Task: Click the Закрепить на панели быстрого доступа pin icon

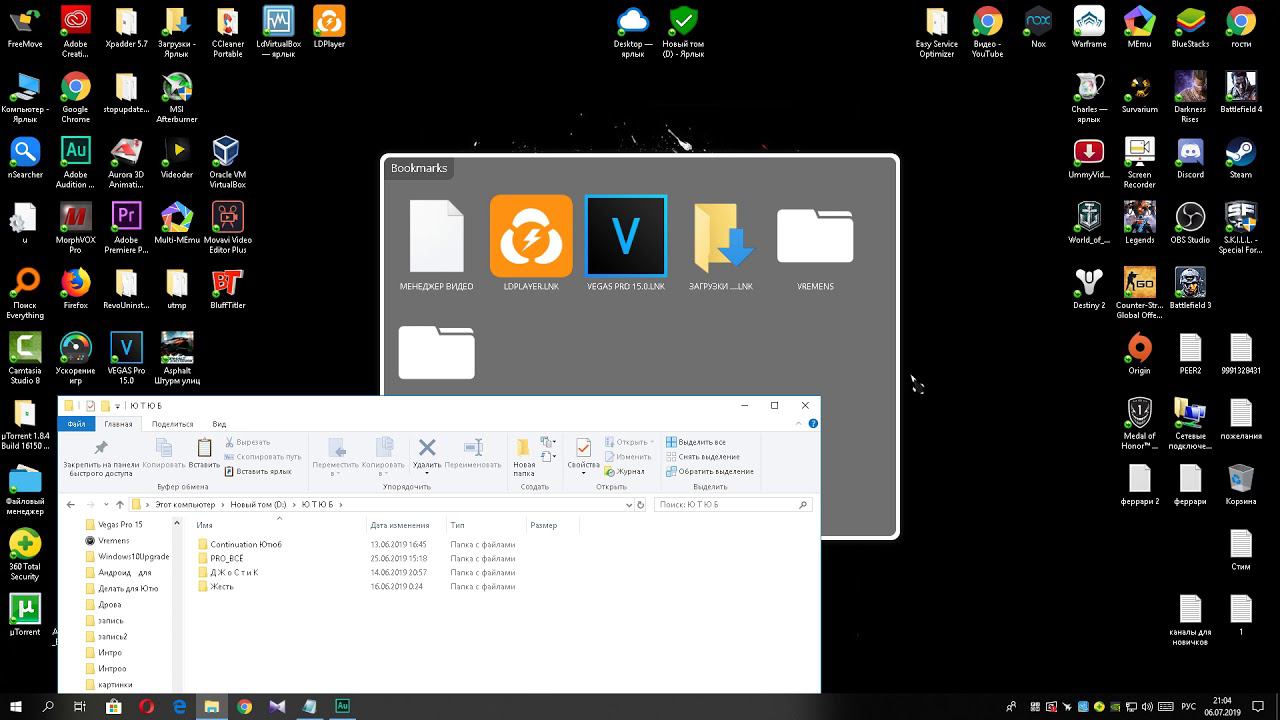Action: (101, 448)
